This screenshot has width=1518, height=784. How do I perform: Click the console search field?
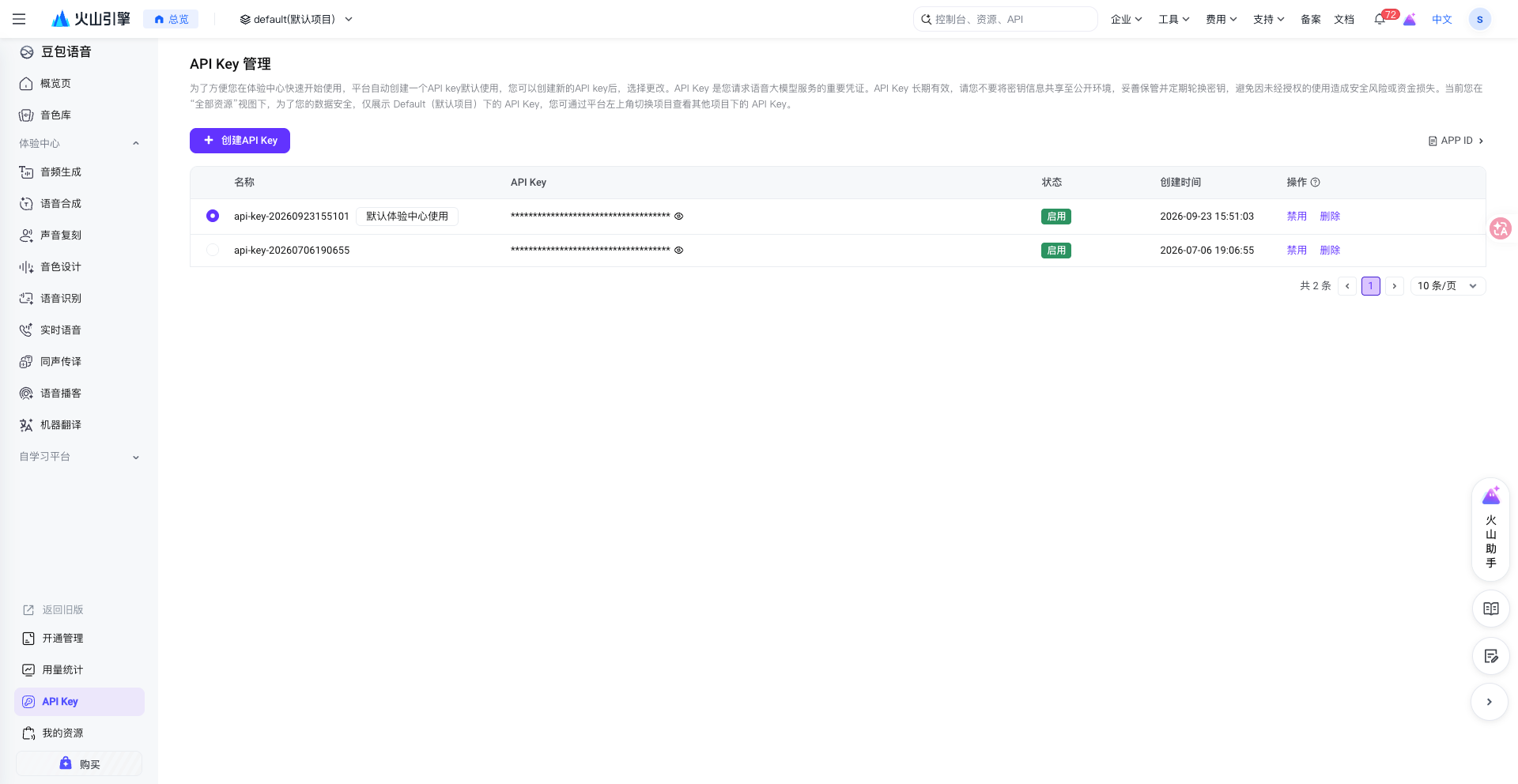tap(1005, 19)
